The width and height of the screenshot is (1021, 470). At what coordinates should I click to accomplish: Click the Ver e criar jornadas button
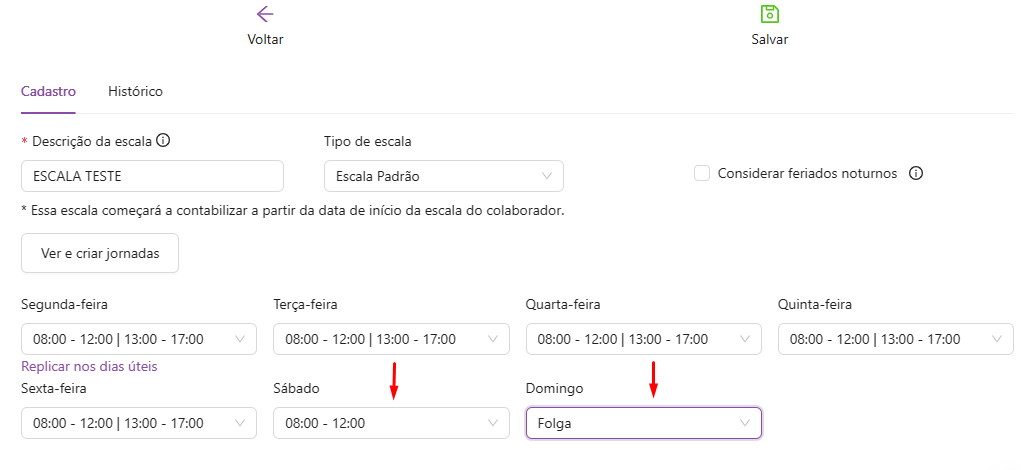coord(100,253)
